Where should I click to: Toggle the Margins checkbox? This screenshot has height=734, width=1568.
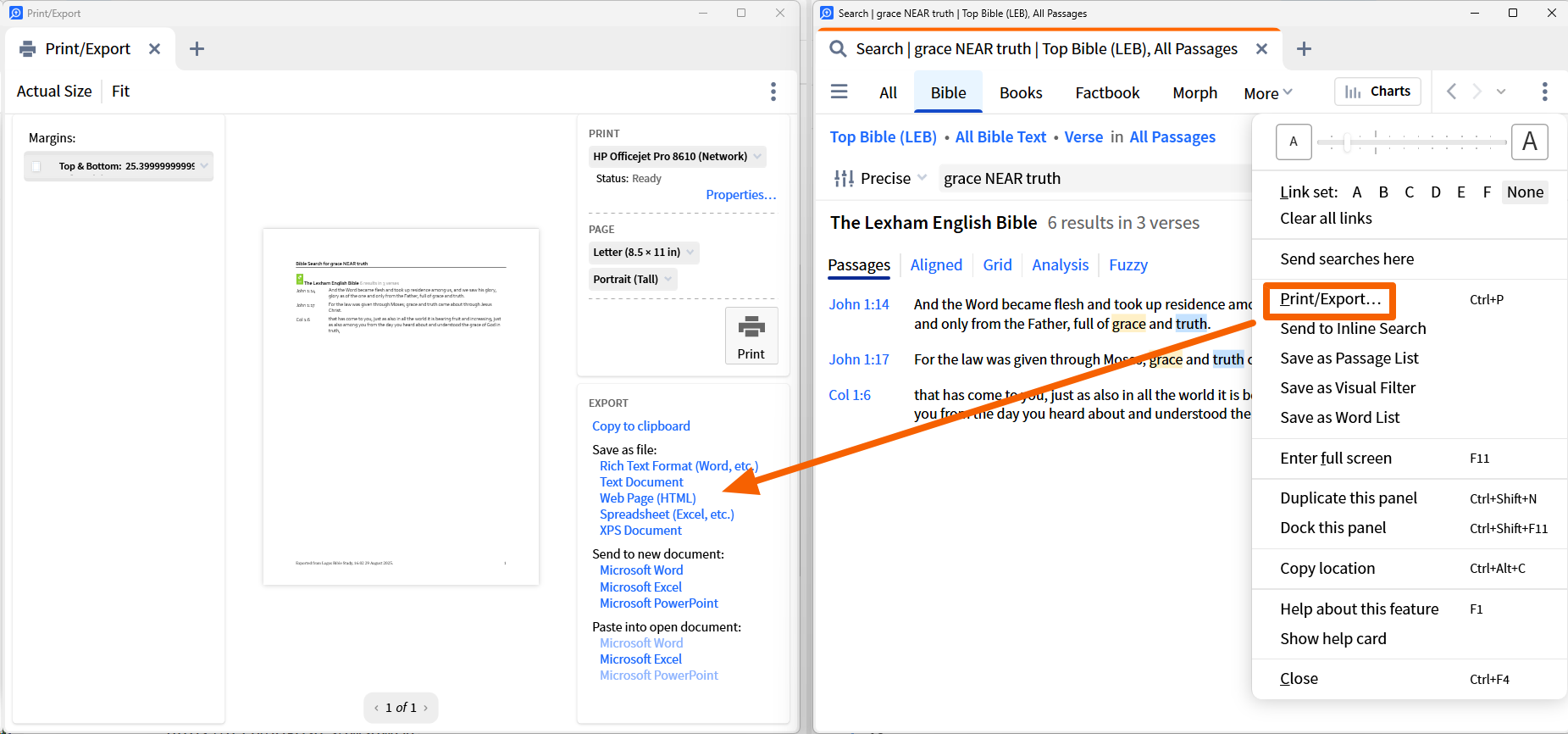[x=36, y=166]
